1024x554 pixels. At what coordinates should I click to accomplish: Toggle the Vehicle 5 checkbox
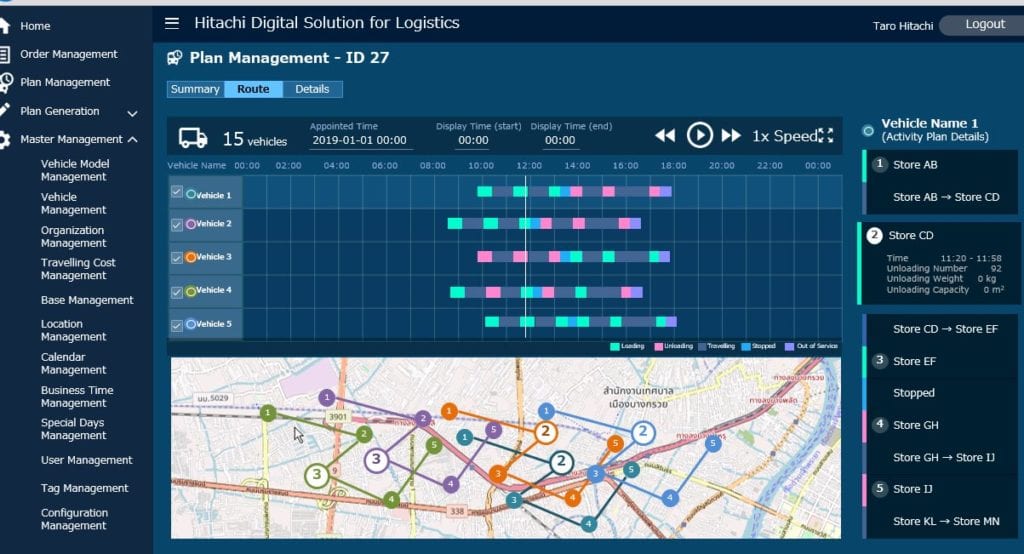coord(176,325)
